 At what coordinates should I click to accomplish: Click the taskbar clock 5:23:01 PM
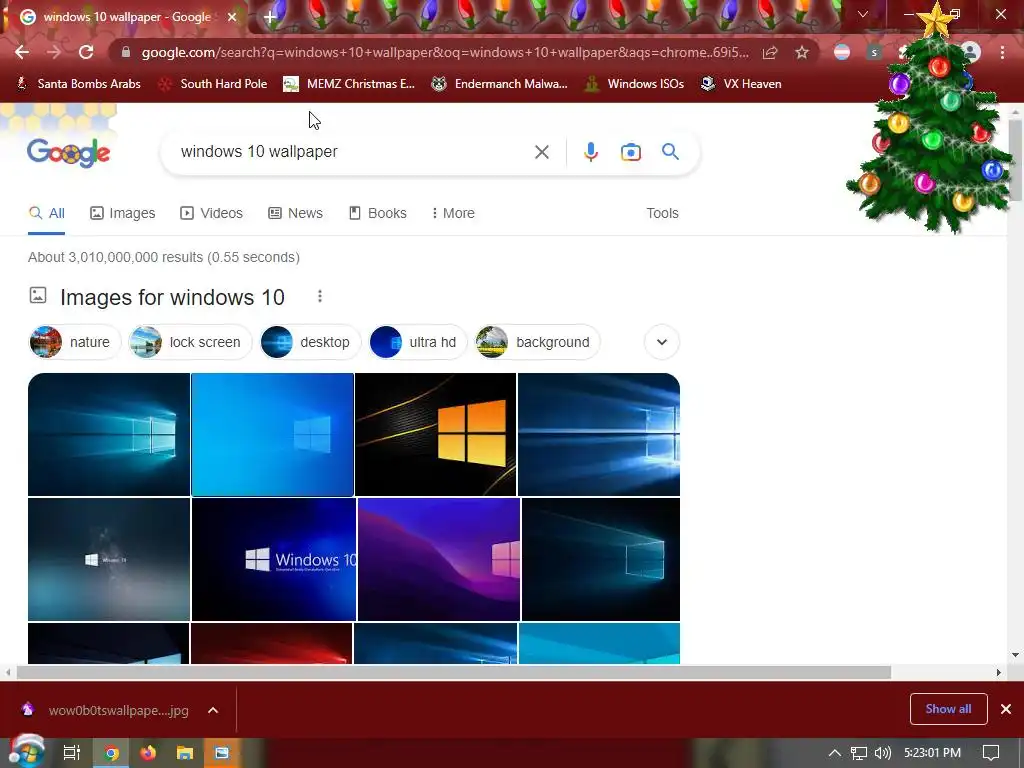932,753
